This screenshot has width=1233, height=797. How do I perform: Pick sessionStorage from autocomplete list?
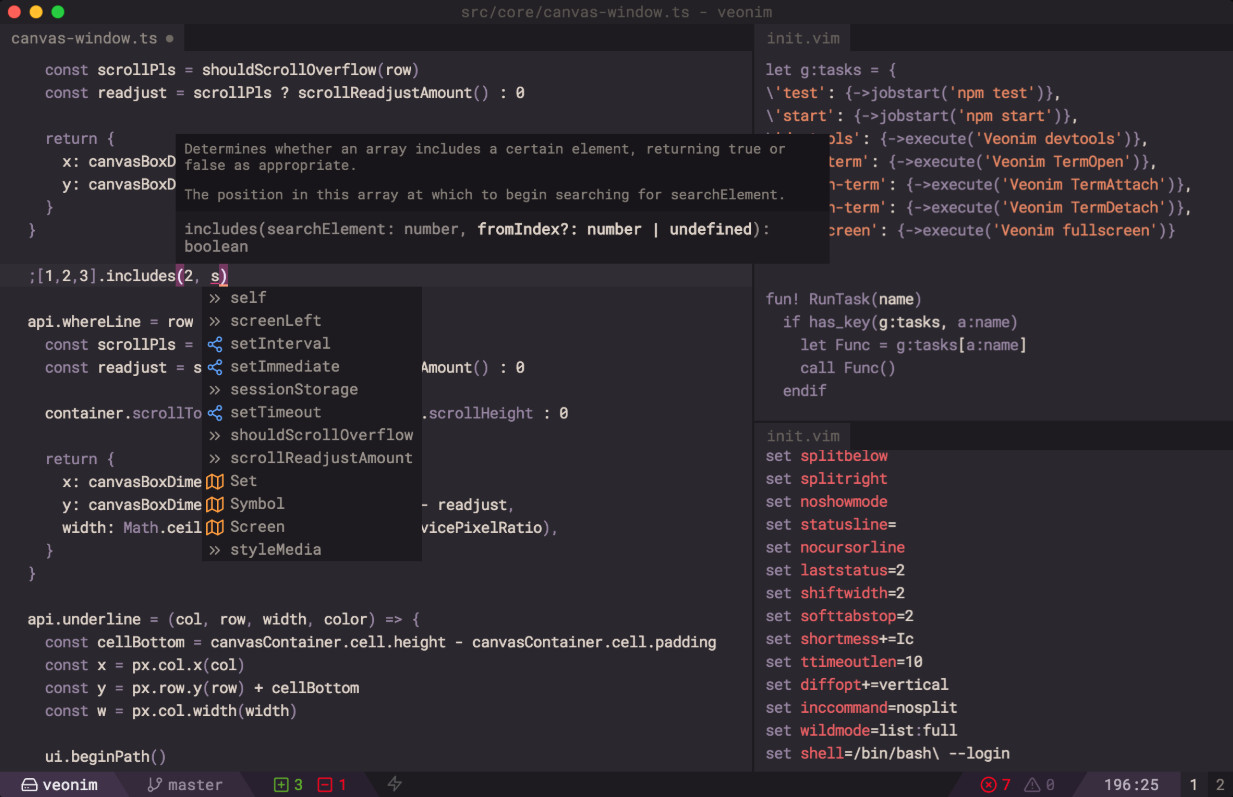click(x=312, y=390)
